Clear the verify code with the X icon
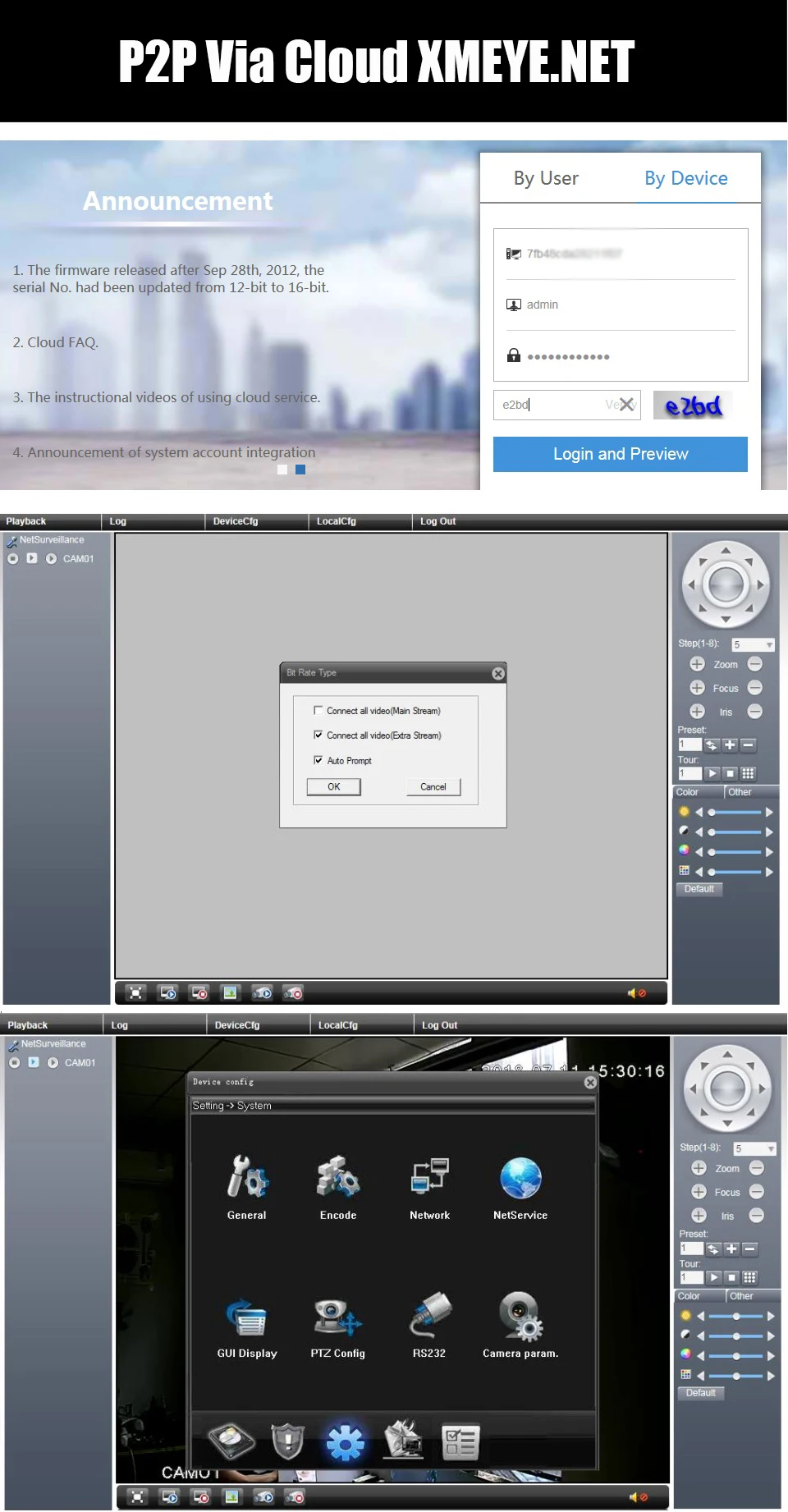 627,404
